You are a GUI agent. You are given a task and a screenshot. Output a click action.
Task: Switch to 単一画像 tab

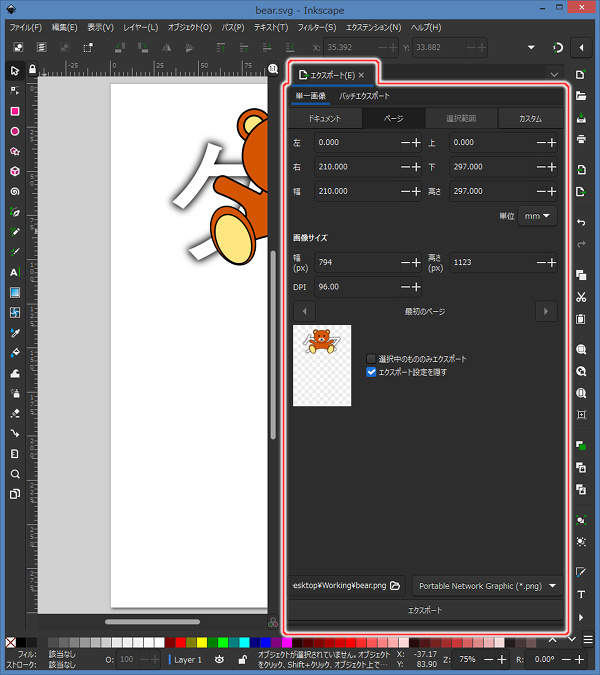point(310,96)
